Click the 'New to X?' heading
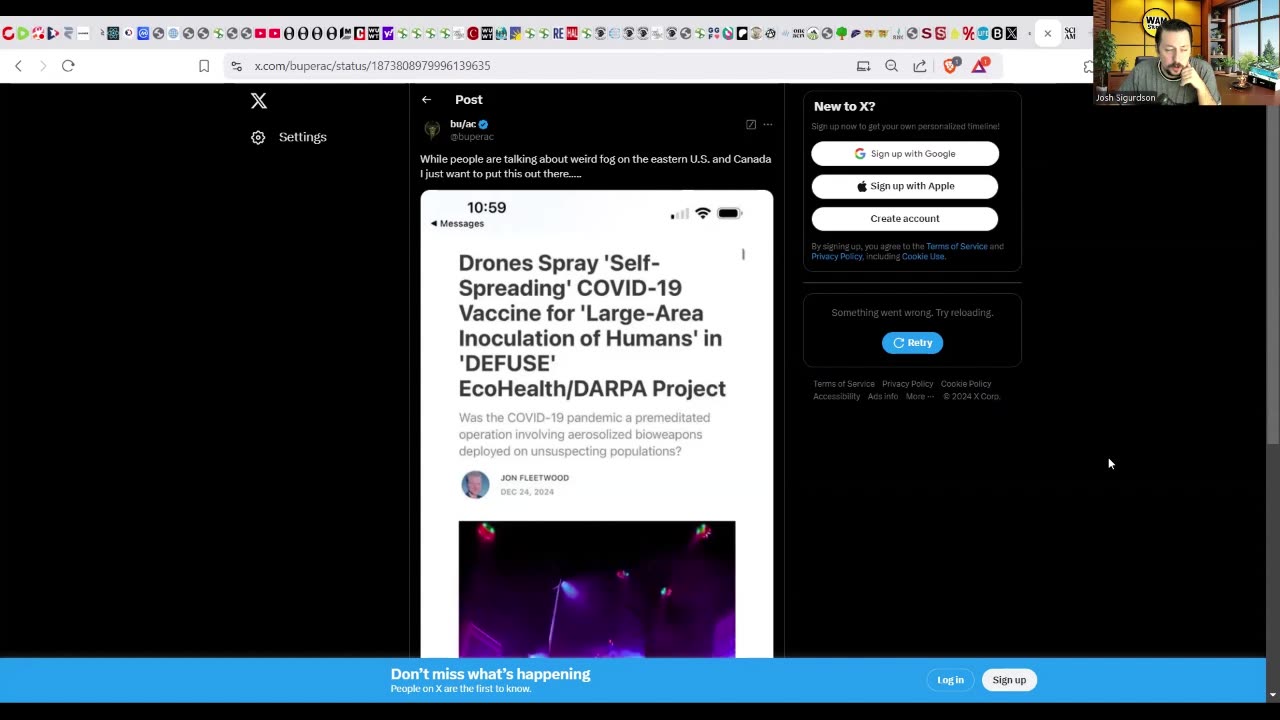 tap(844, 106)
